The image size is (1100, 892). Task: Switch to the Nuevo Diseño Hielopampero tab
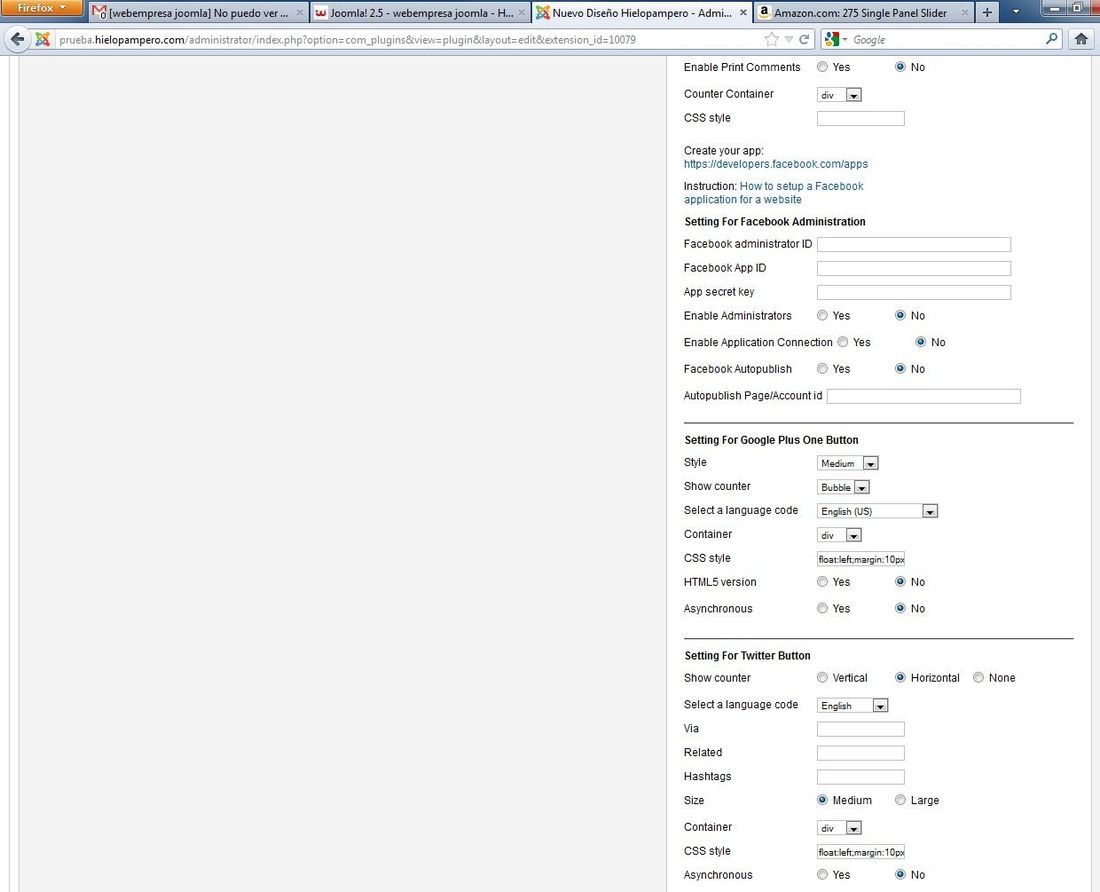coord(641,13)
